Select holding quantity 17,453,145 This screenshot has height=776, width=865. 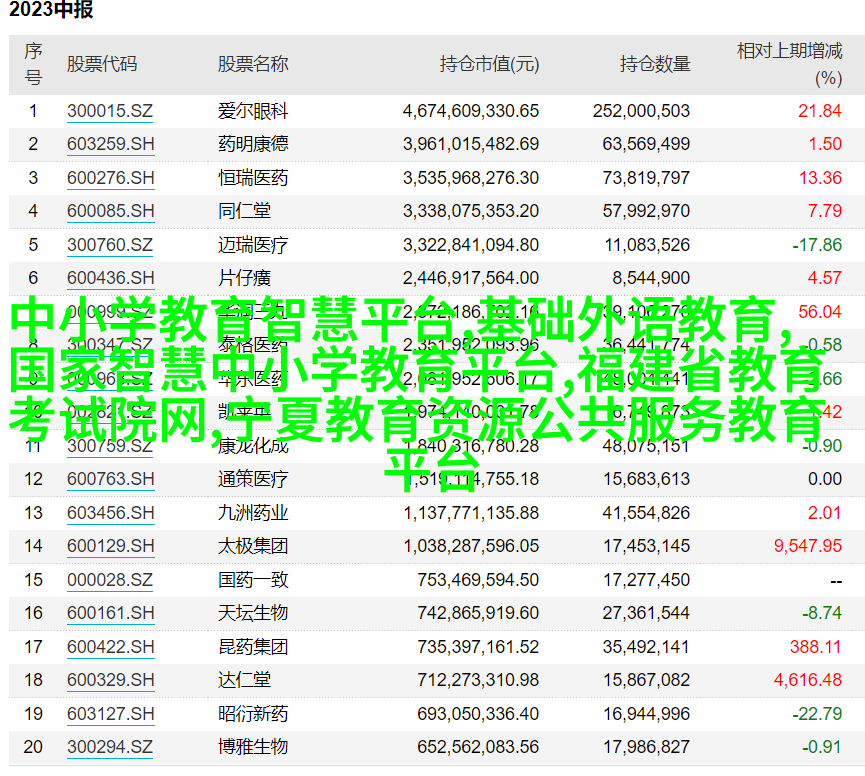(x=646, y=546)
